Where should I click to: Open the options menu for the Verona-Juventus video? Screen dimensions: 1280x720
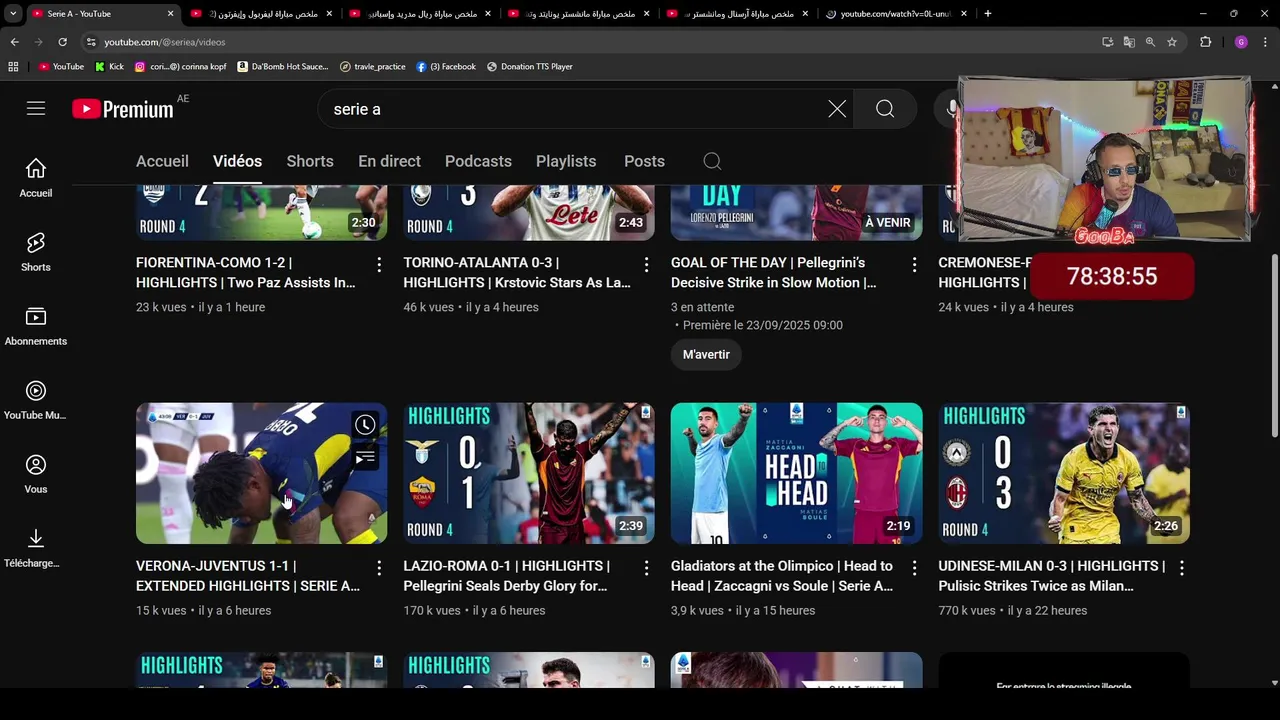pos(379,567)
